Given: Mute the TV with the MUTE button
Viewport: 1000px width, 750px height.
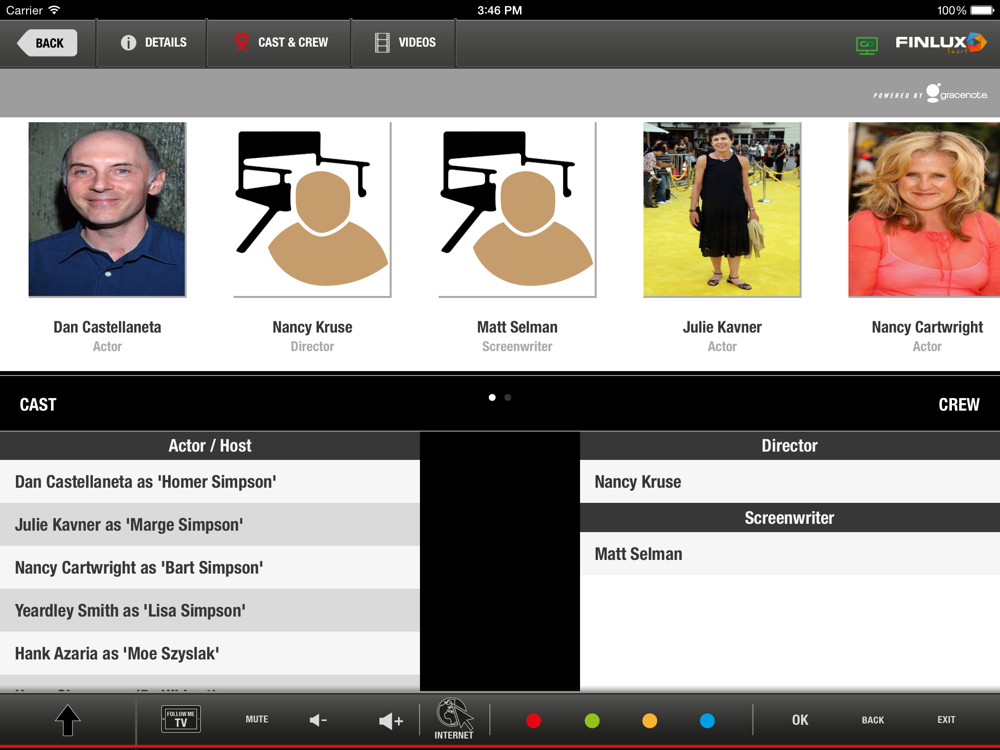Looking at the screenshot, I should coord(256,719).
